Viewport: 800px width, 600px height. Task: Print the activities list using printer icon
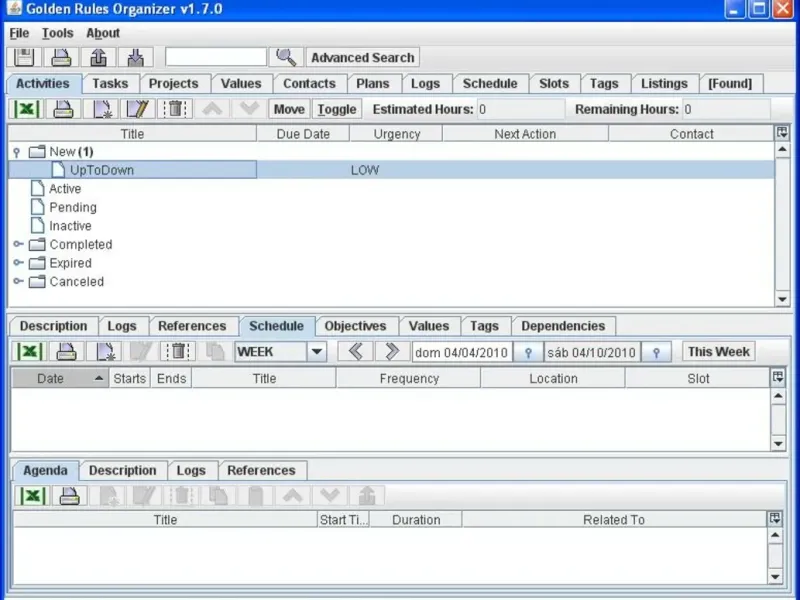pos(63,109)
